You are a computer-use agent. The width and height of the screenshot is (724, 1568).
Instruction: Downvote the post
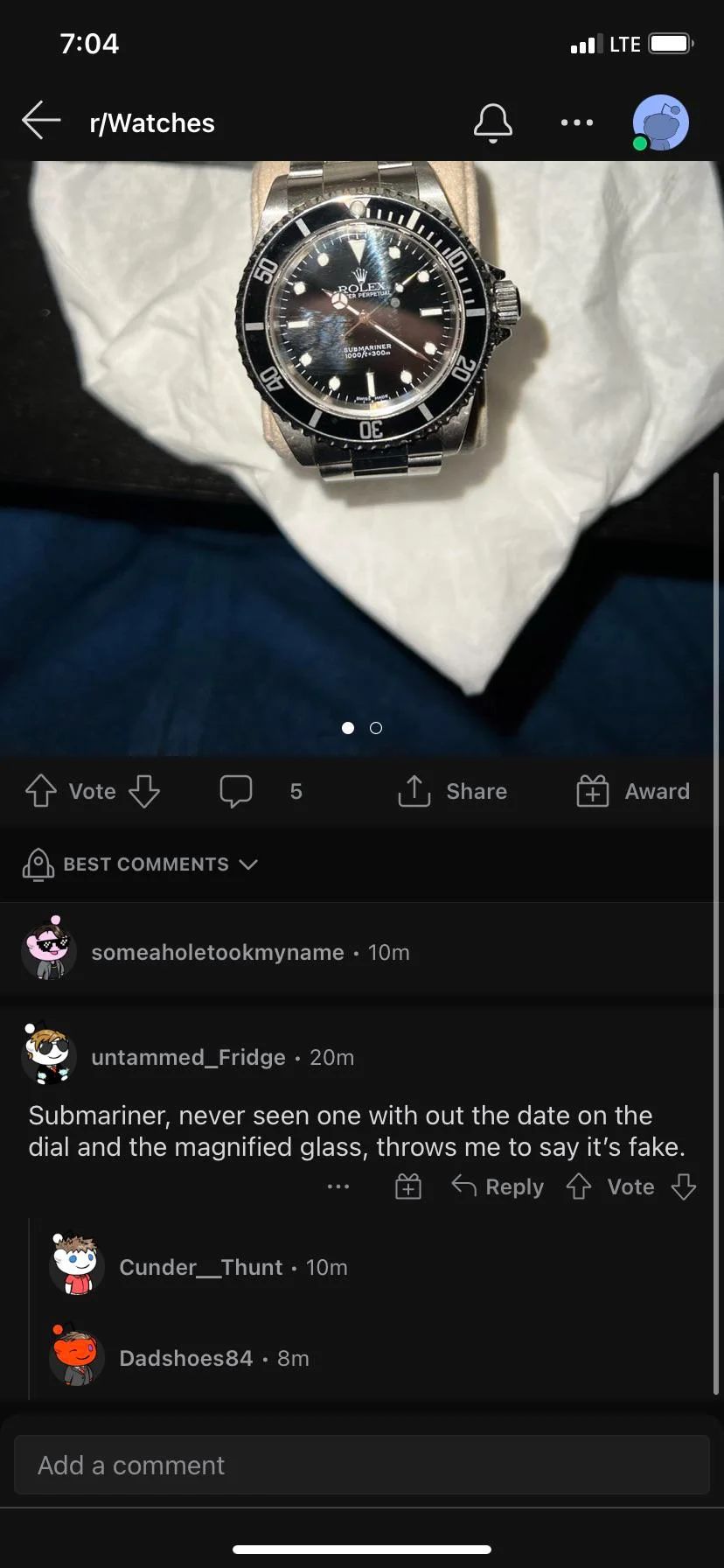coord(144,791)
